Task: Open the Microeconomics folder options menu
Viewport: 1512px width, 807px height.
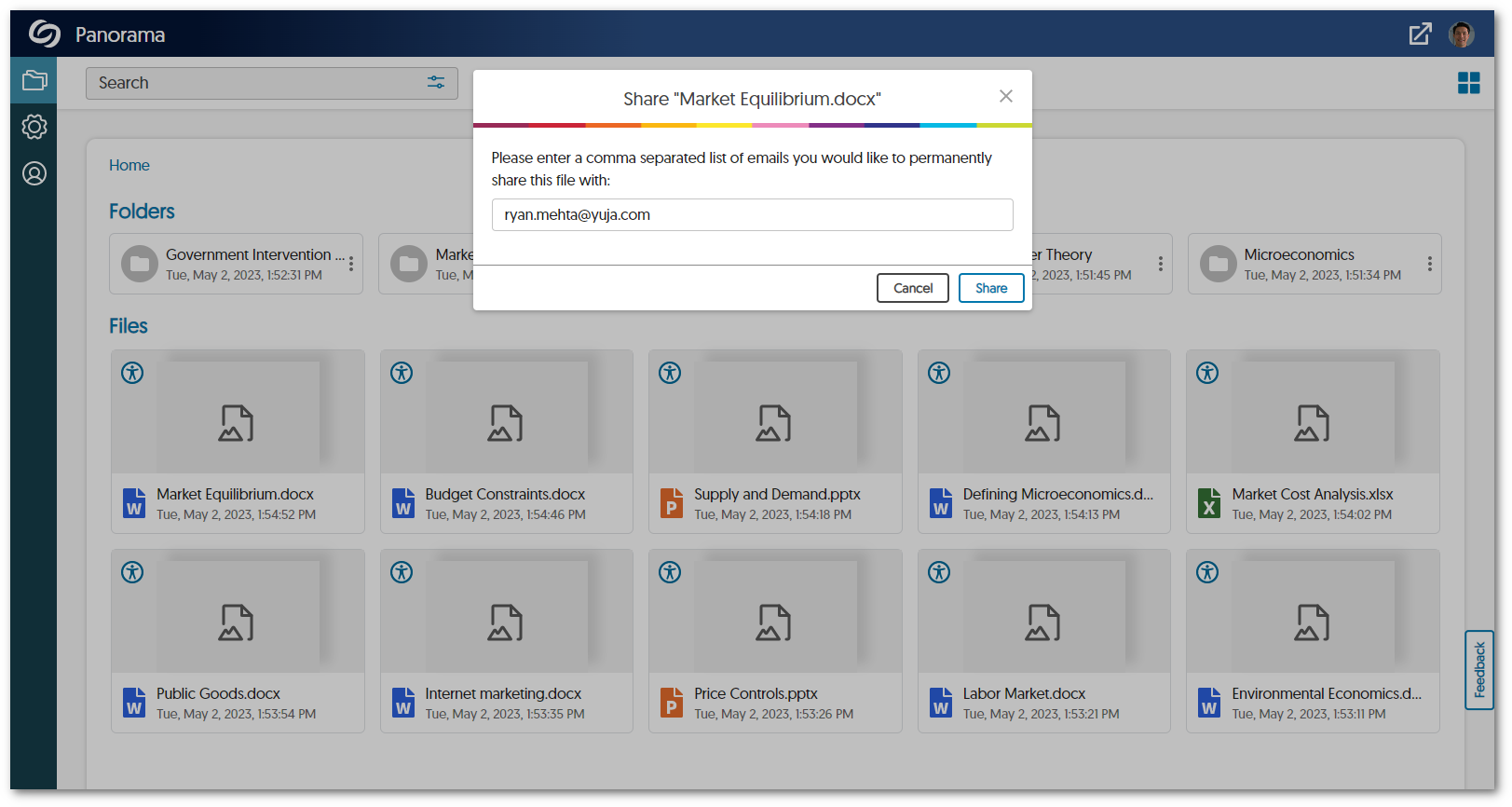Action: tap(1429, 264)
